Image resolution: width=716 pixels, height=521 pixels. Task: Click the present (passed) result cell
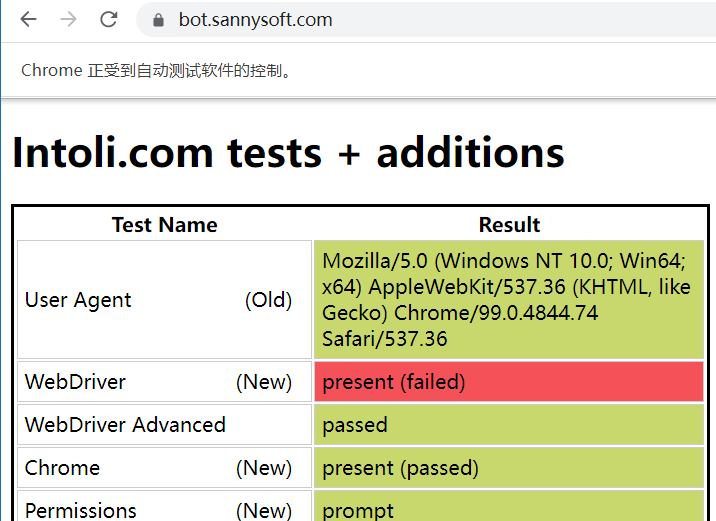coord(509,468)
